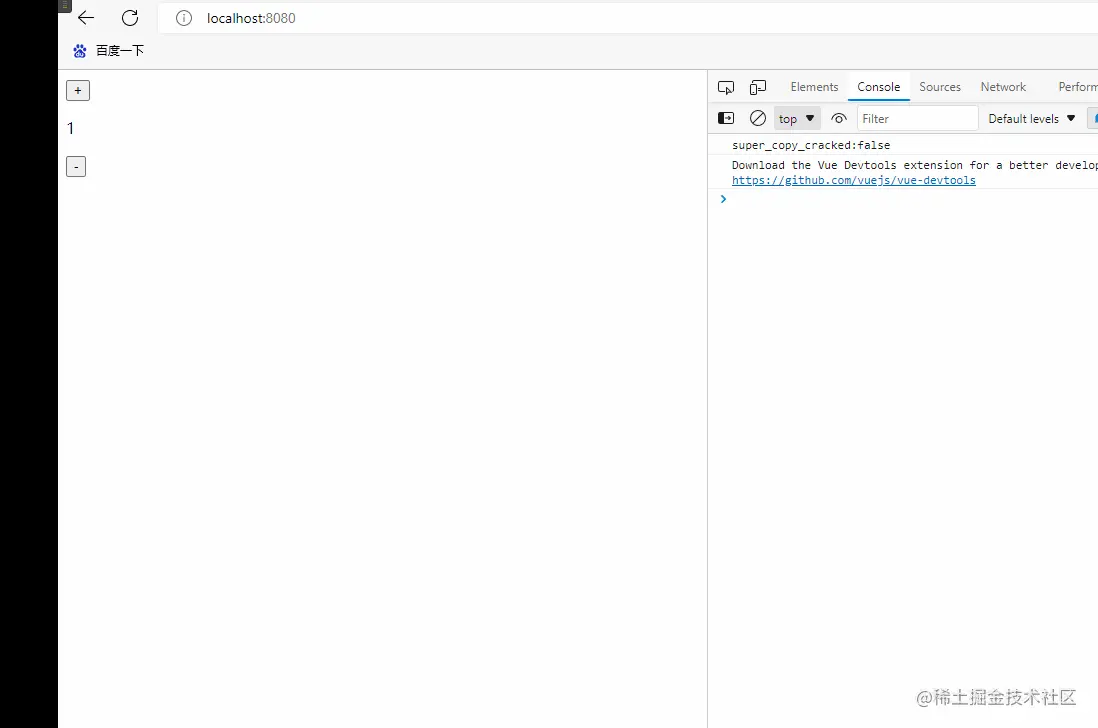Clear the console output
The width and height of the screenshot is (1098, 728).
758,118
